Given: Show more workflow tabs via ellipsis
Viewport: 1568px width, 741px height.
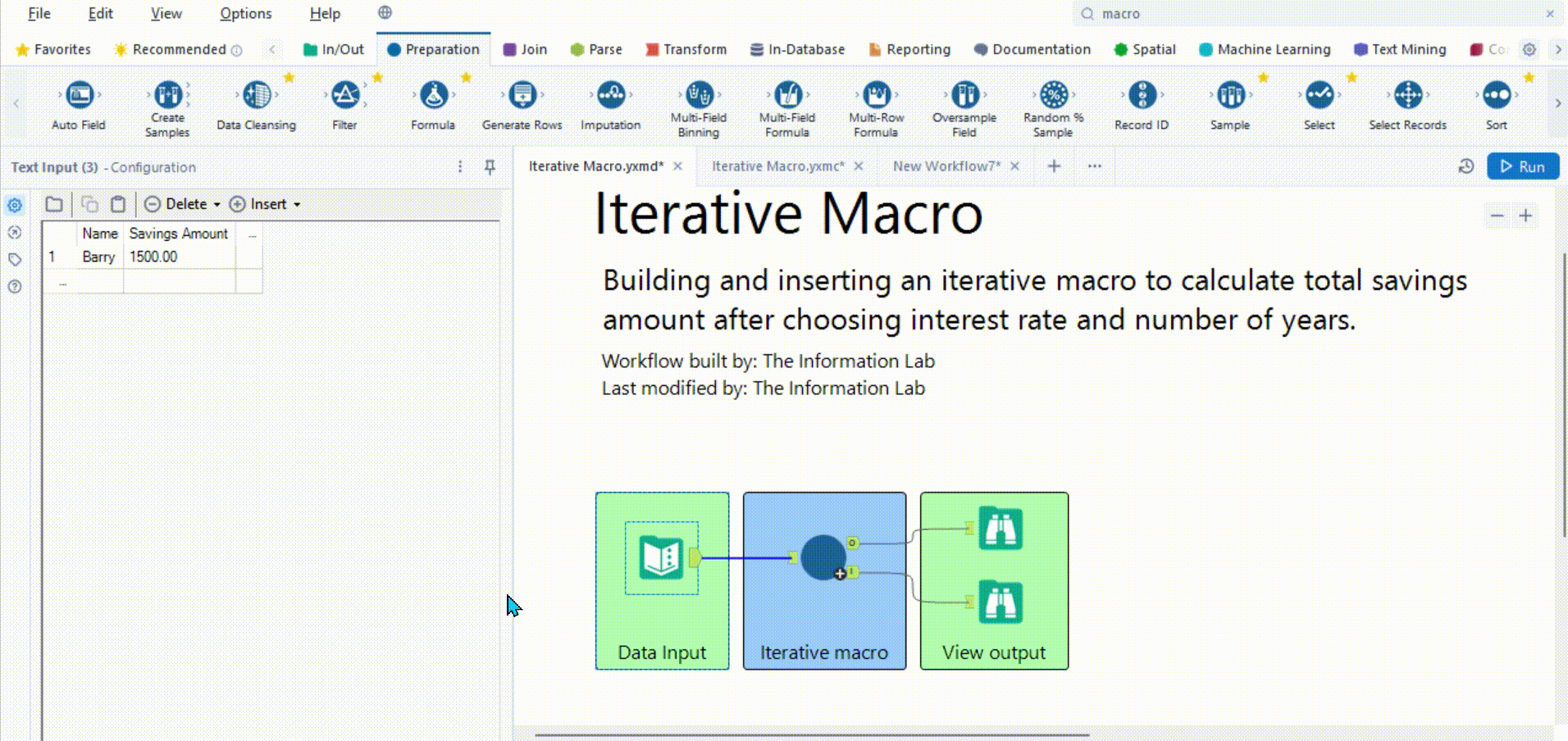Looking at the screenshot, I should (x=1094, y=166).
